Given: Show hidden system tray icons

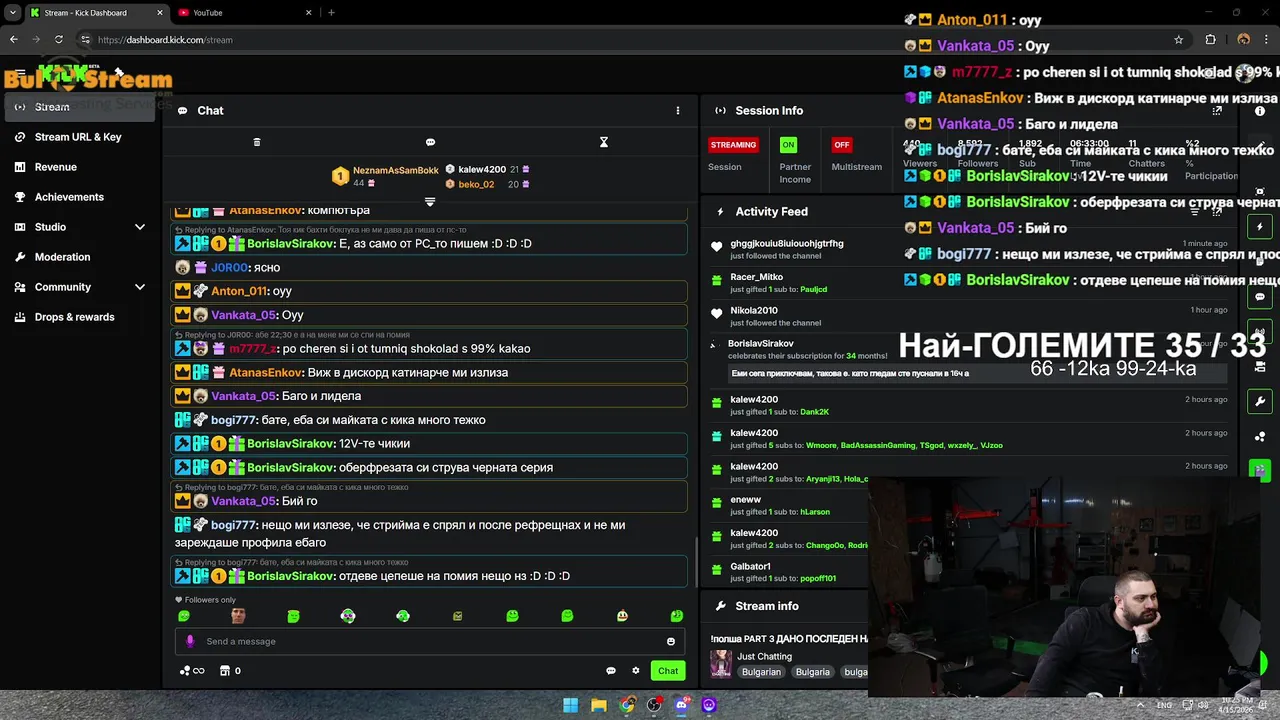Looking at the screenshot, I should pyautogui.click(x=1141, y=705).
